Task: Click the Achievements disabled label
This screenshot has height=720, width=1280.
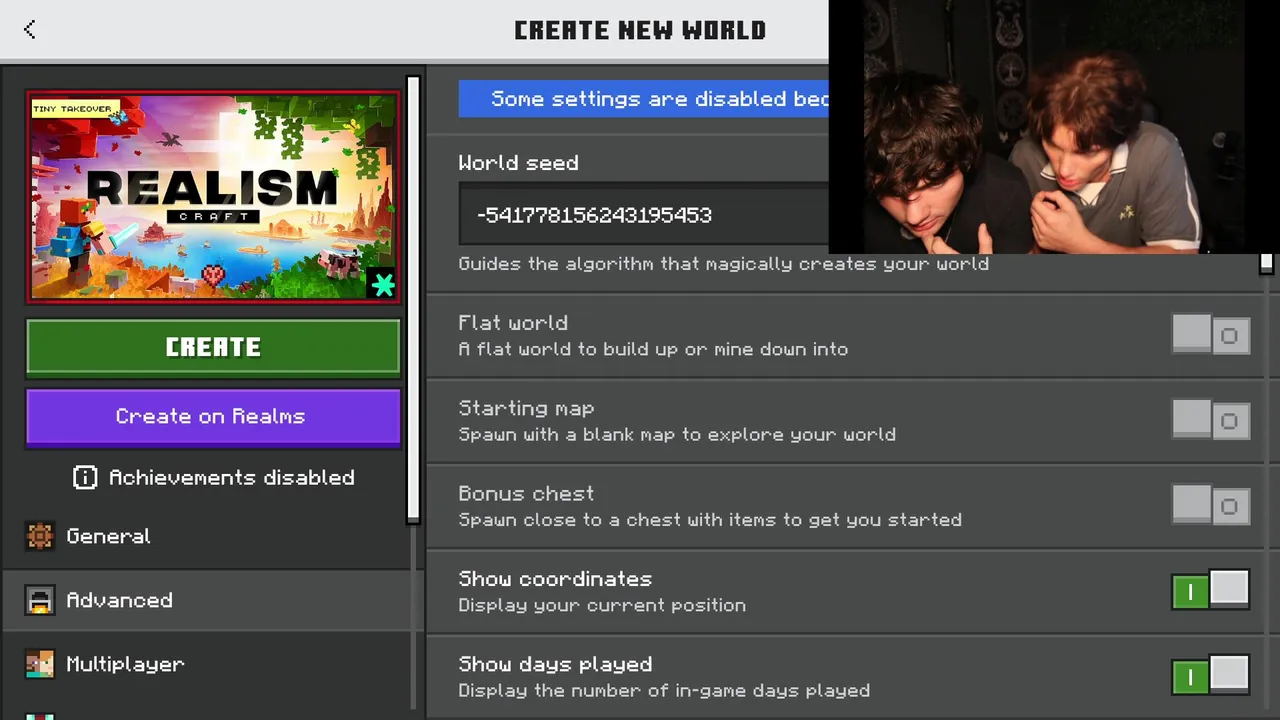Action: click(x=231, y=478)
